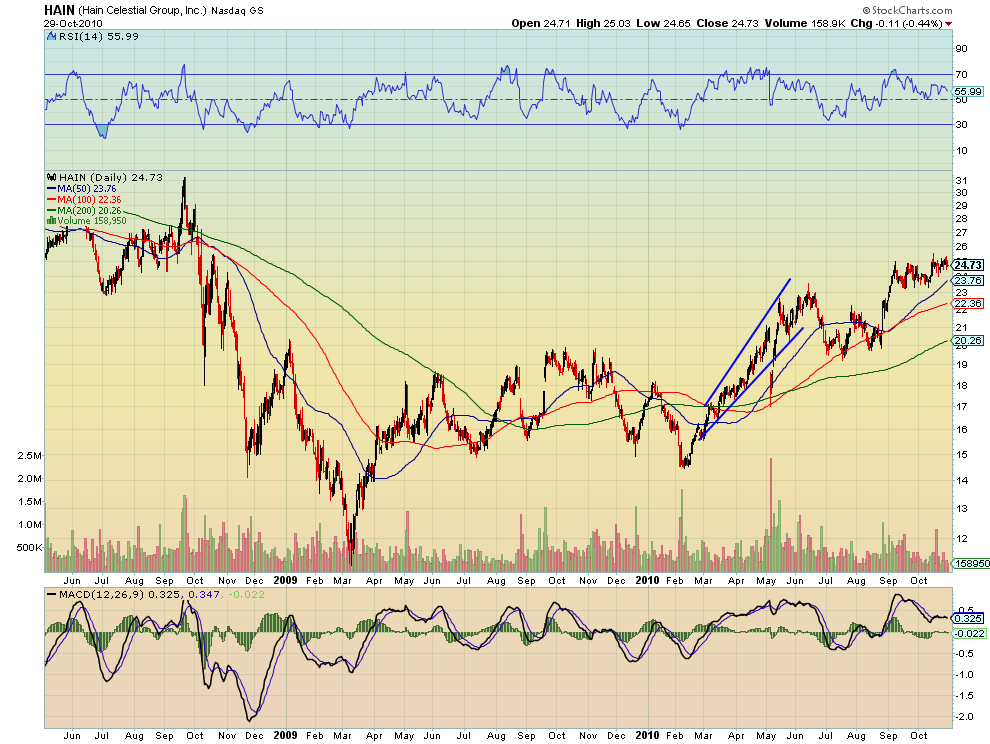990x744 pixels.
Task: Click the 2009 label under the MACD panel
Action: pos(285,736)
